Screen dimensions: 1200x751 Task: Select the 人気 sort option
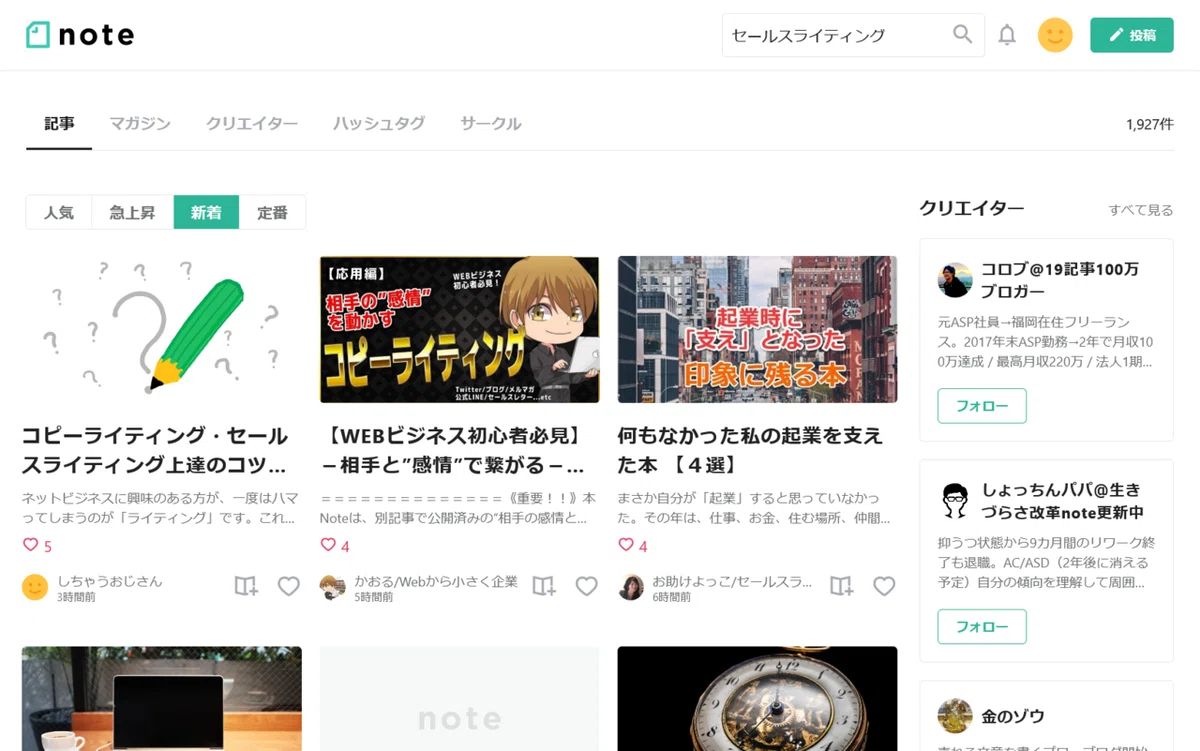(x=59, y=212)
